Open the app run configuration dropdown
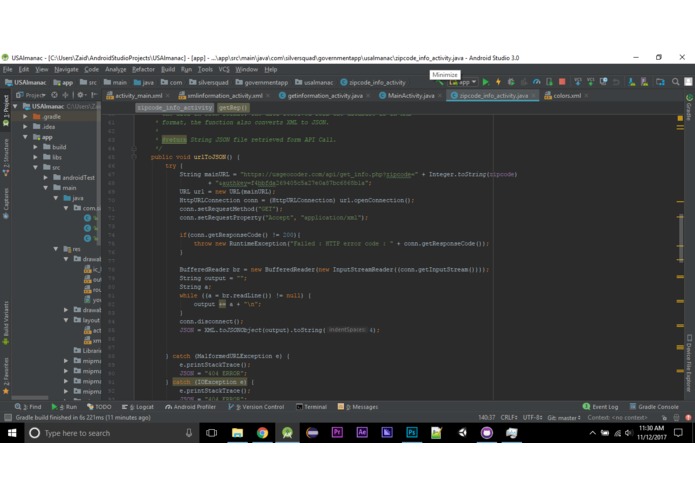This screenshot has height=494, width=695. click(x=463, y=82)
